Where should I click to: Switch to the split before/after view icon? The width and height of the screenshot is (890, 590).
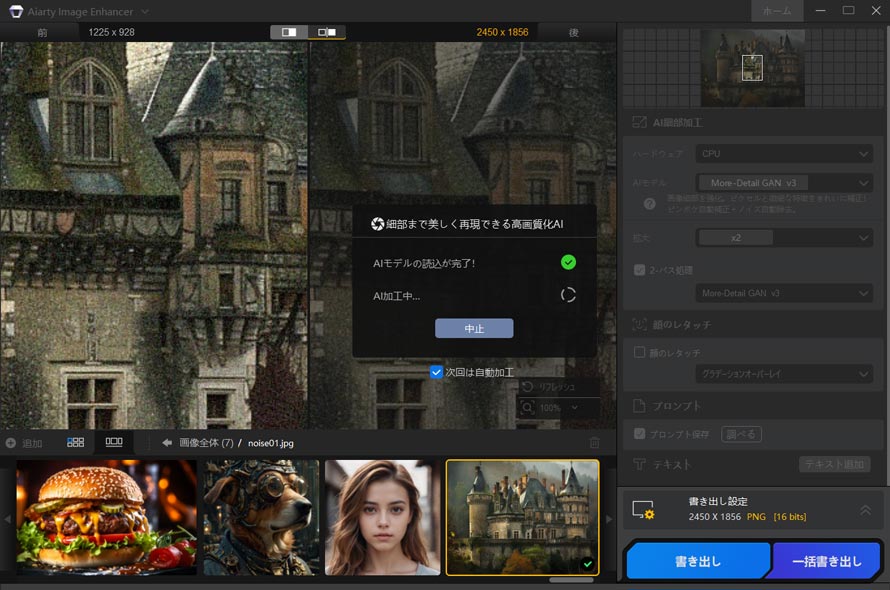[x=289, y=32]
